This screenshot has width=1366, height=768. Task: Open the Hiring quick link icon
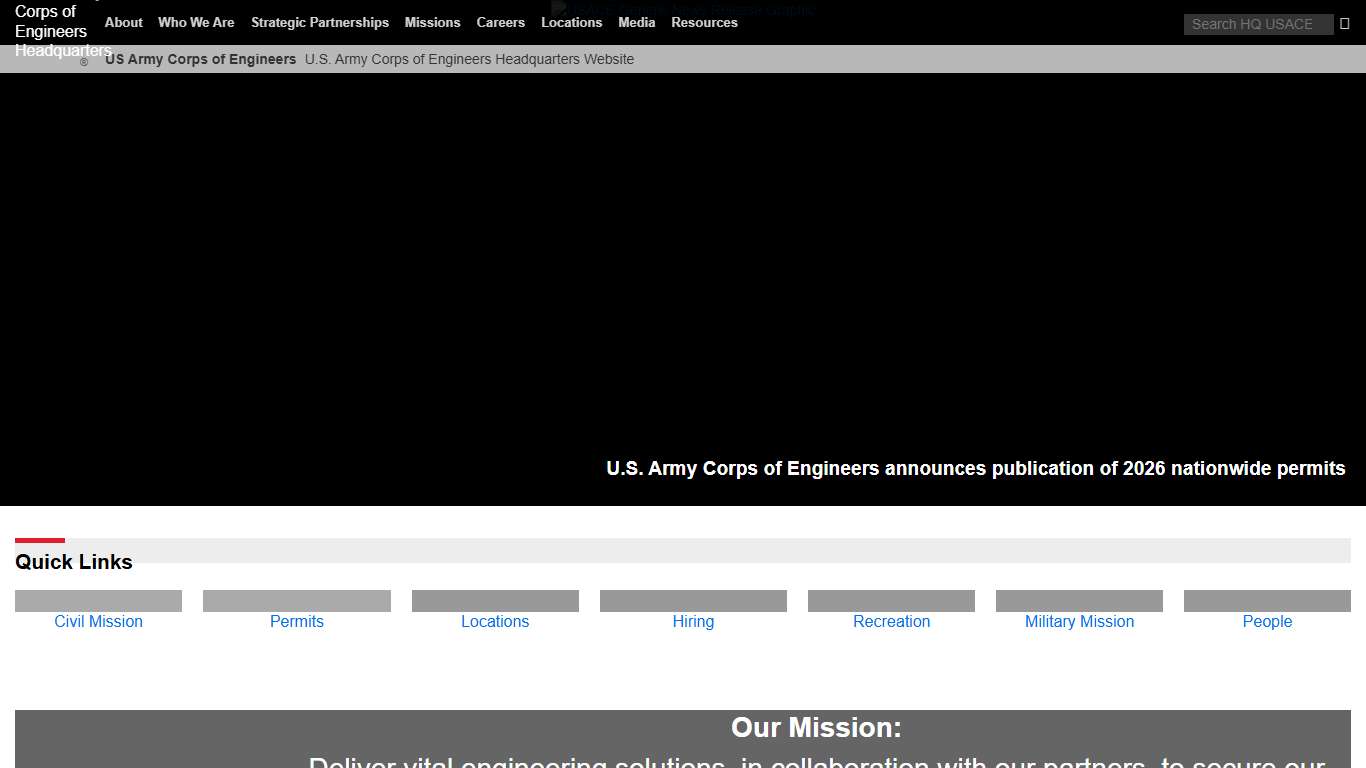pos(693,600)
